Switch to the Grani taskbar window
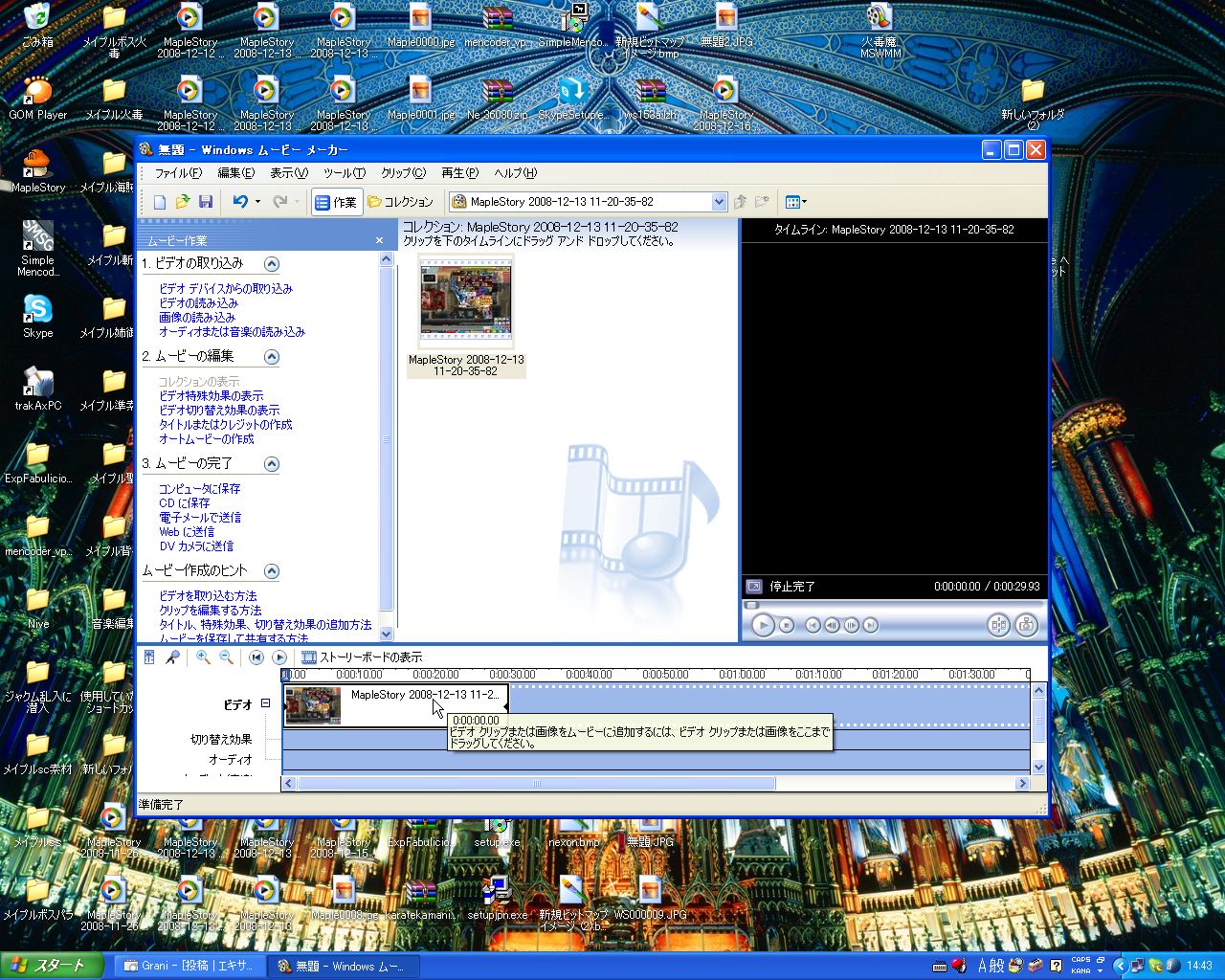This screenshot has width=1225, height=980. pos(189,967)
